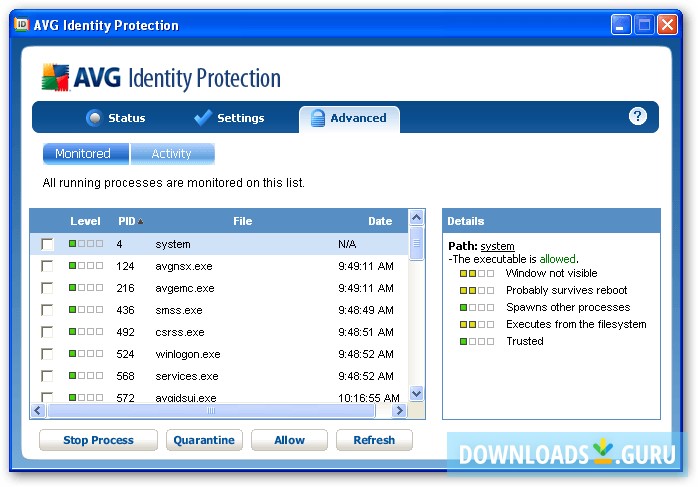Click the level indicator for winlogon.exe

tap(86, 353)
